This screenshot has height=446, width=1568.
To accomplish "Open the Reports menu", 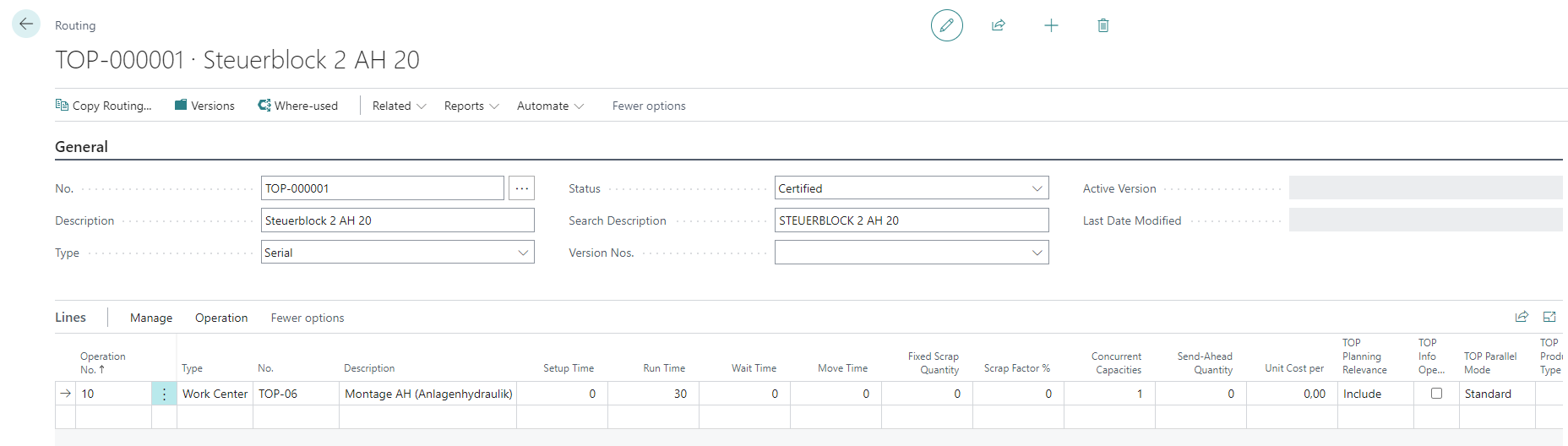I will [471, 106].
